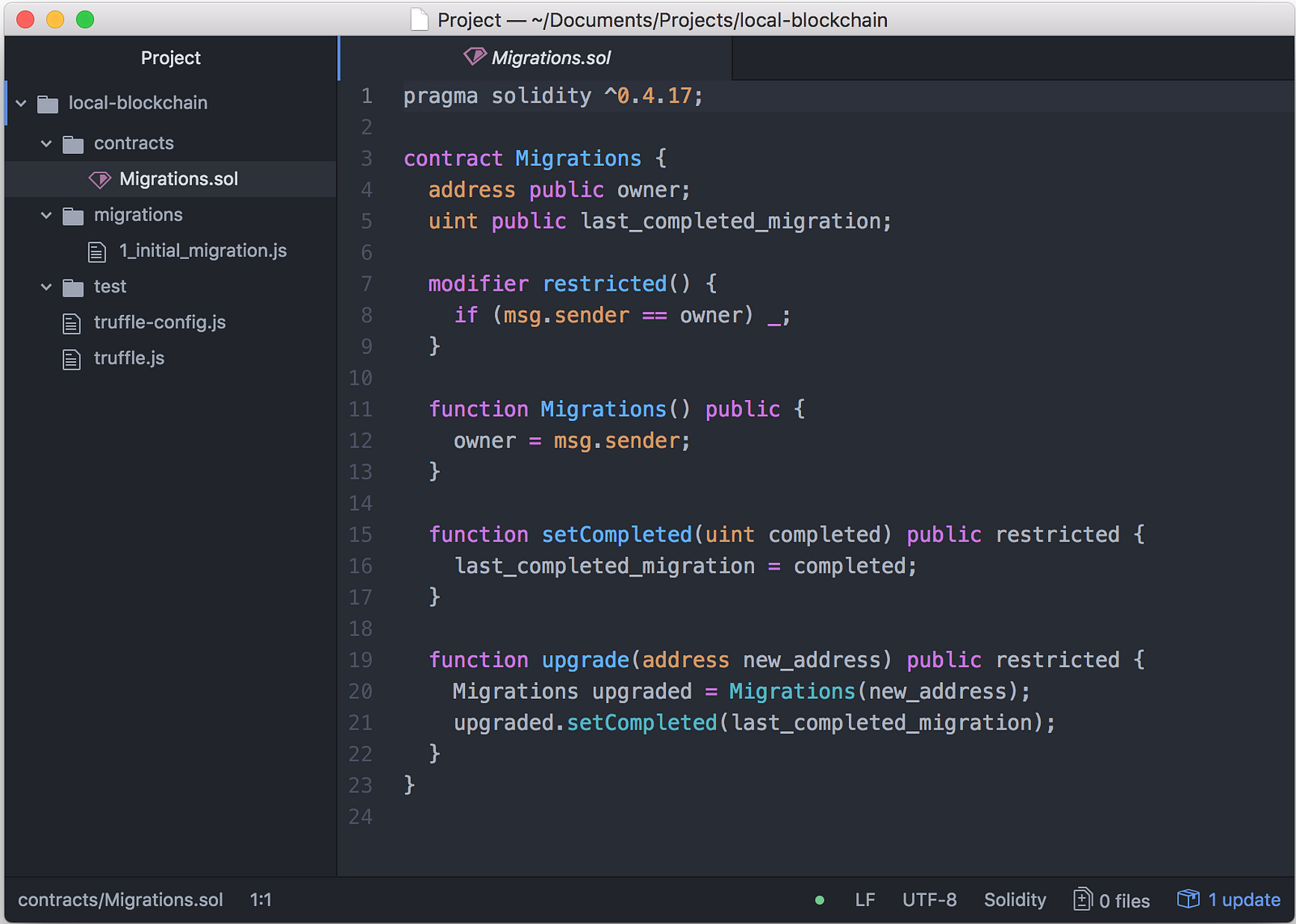Switch to the Migrations.sol editor tab

pyautogui.click(x=536, y=57)
